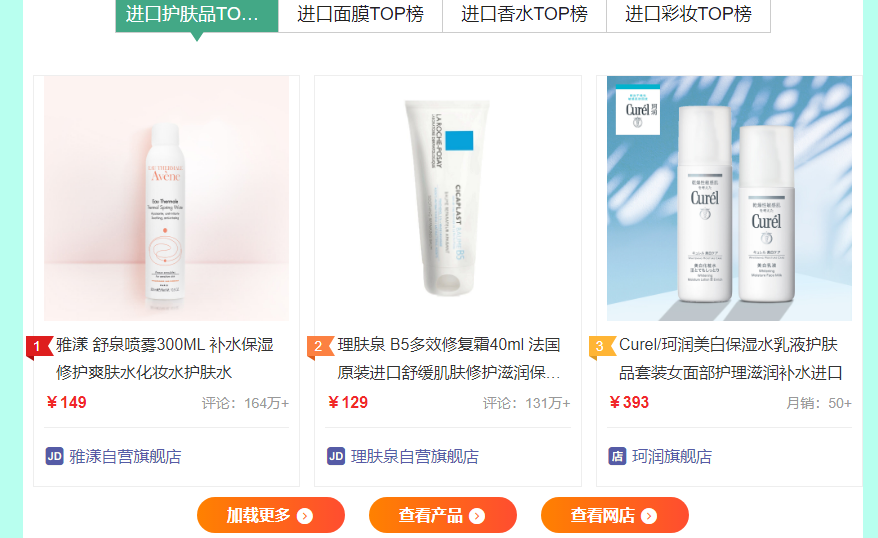
Task: Open the 进口彩妆TOP榜 tab
Action: click(688, 15)
